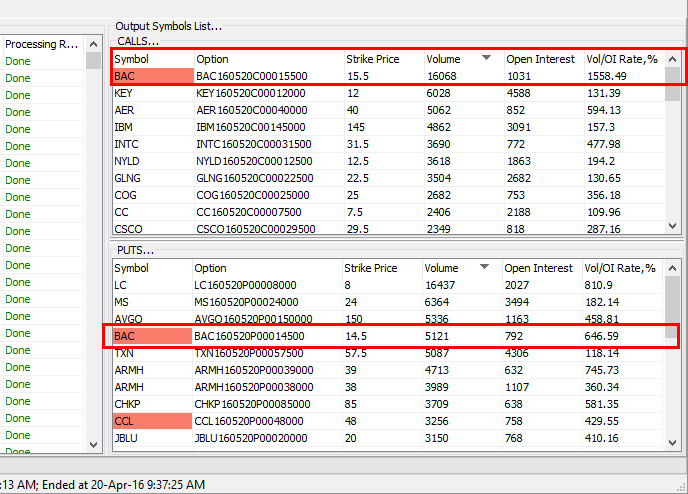Click volume 16068 in CALLS
The width and height of the screenshot is (688, 494).
[x=442, y=76]
